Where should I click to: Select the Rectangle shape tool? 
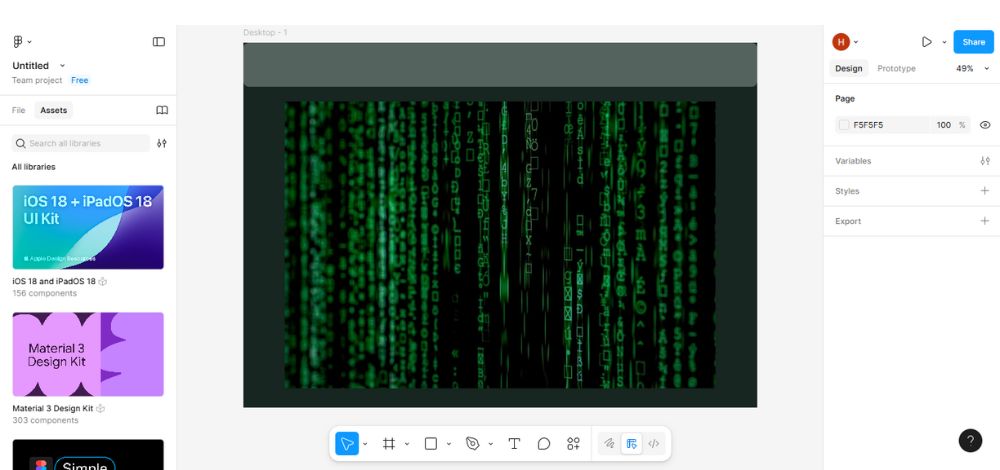point(431,444)
